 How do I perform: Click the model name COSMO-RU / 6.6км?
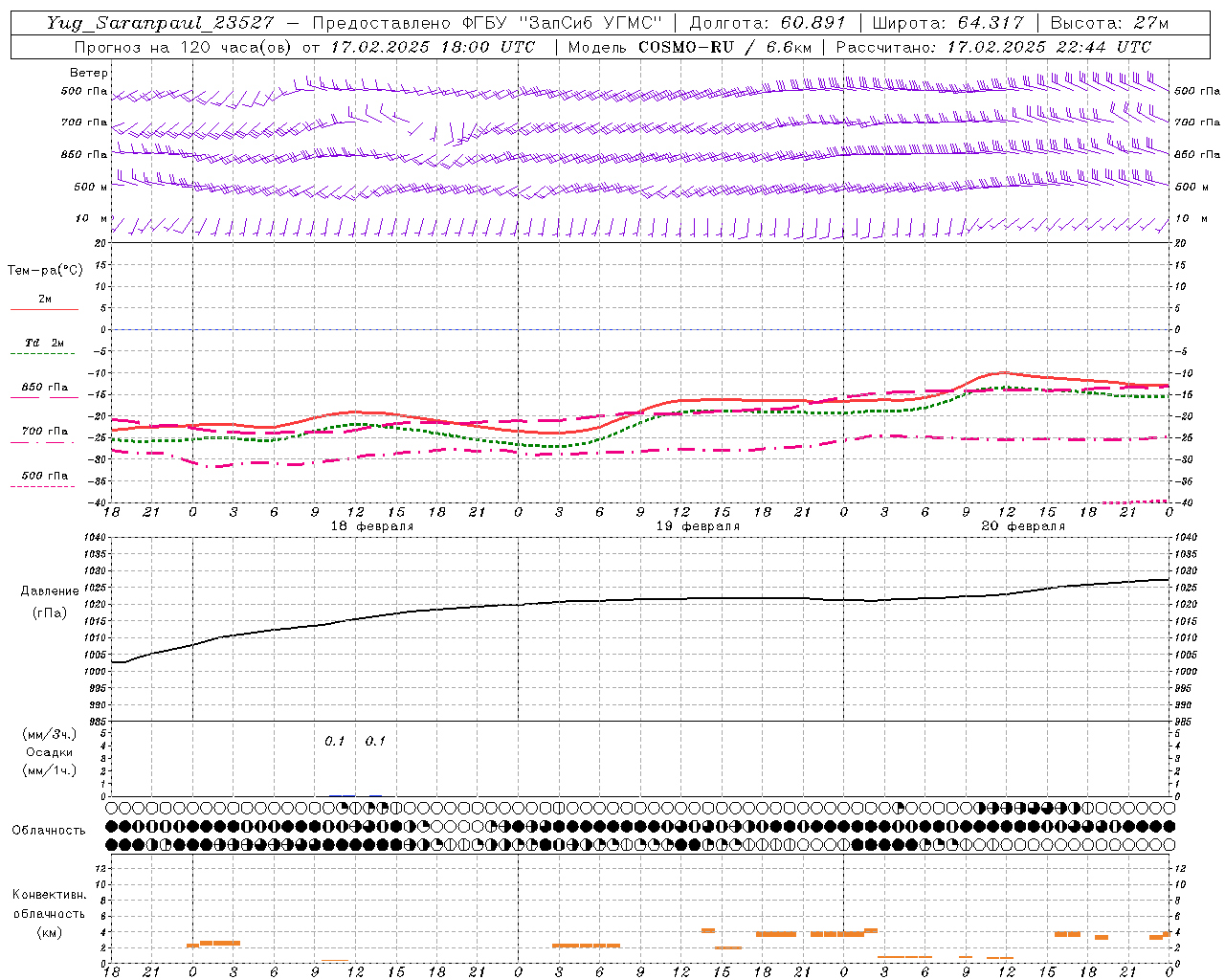pos(724,47)
